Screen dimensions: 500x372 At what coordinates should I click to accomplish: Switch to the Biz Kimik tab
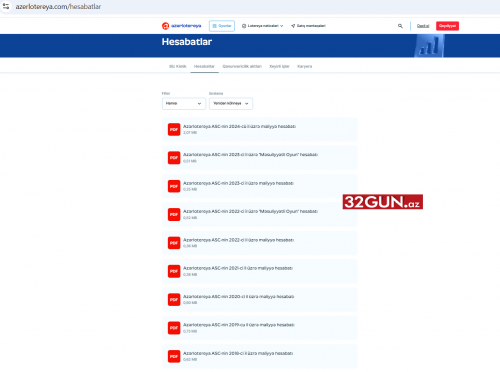(178, 66)
